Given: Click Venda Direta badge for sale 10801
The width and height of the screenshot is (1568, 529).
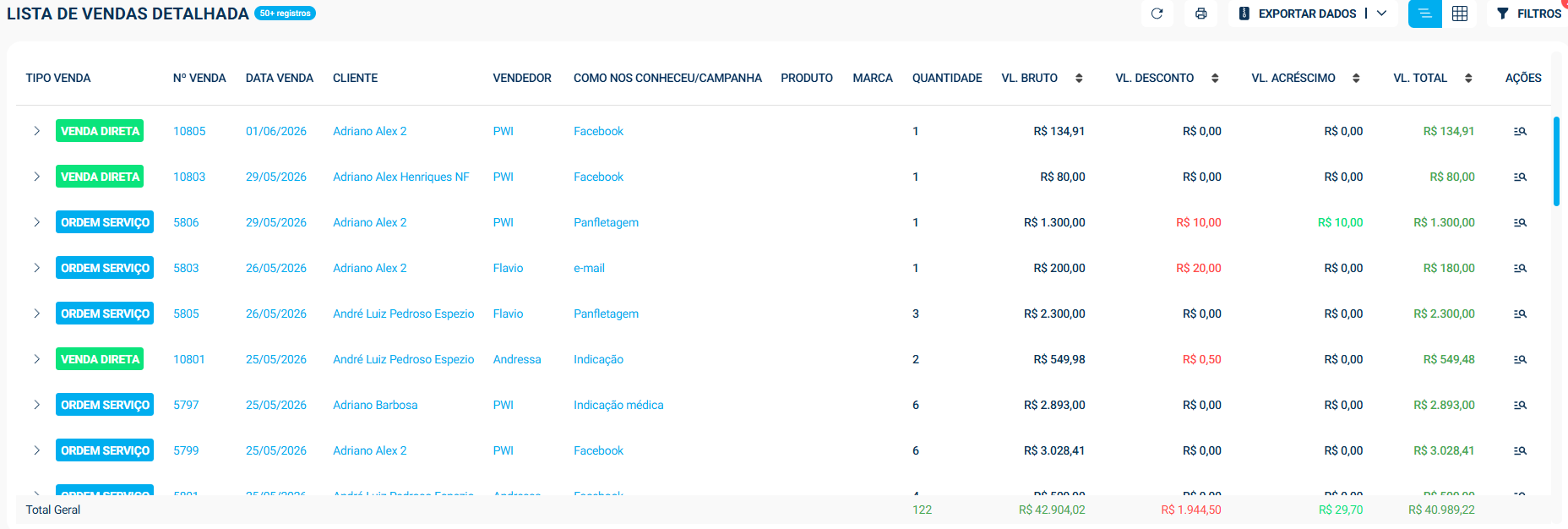Looking at the screenshot, I should click(x=100, y=359).
